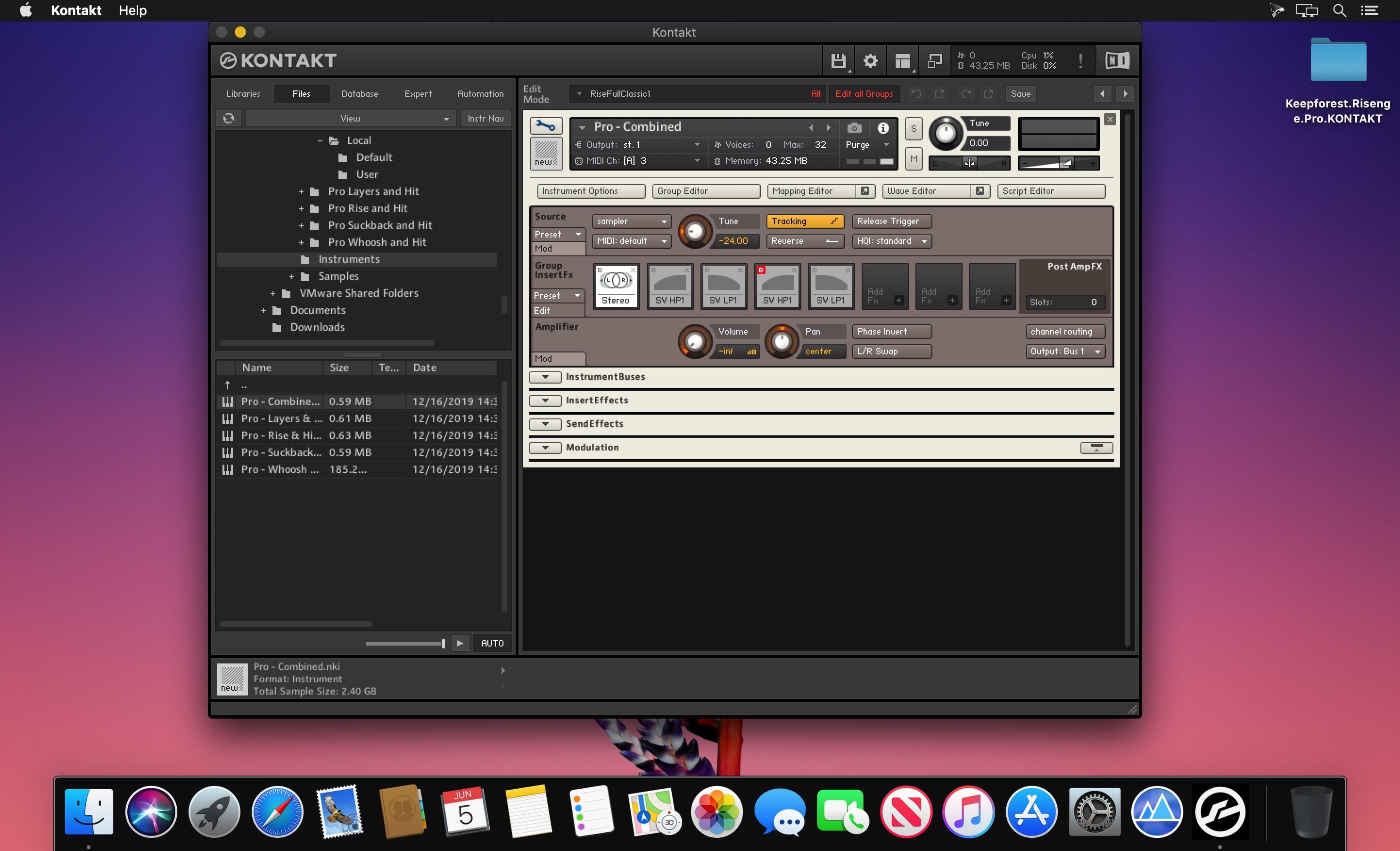Open the HQI: standard quality dropdown
Screen dimensions: 1400x851
pyautogui.click(x=891, y=241)
